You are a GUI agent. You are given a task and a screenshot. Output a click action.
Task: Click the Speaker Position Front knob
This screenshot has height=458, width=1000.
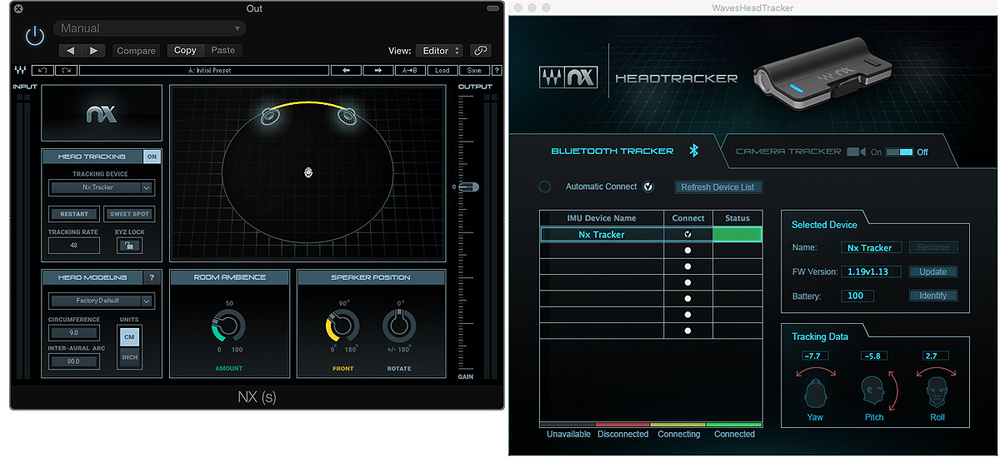click(342, 326)
